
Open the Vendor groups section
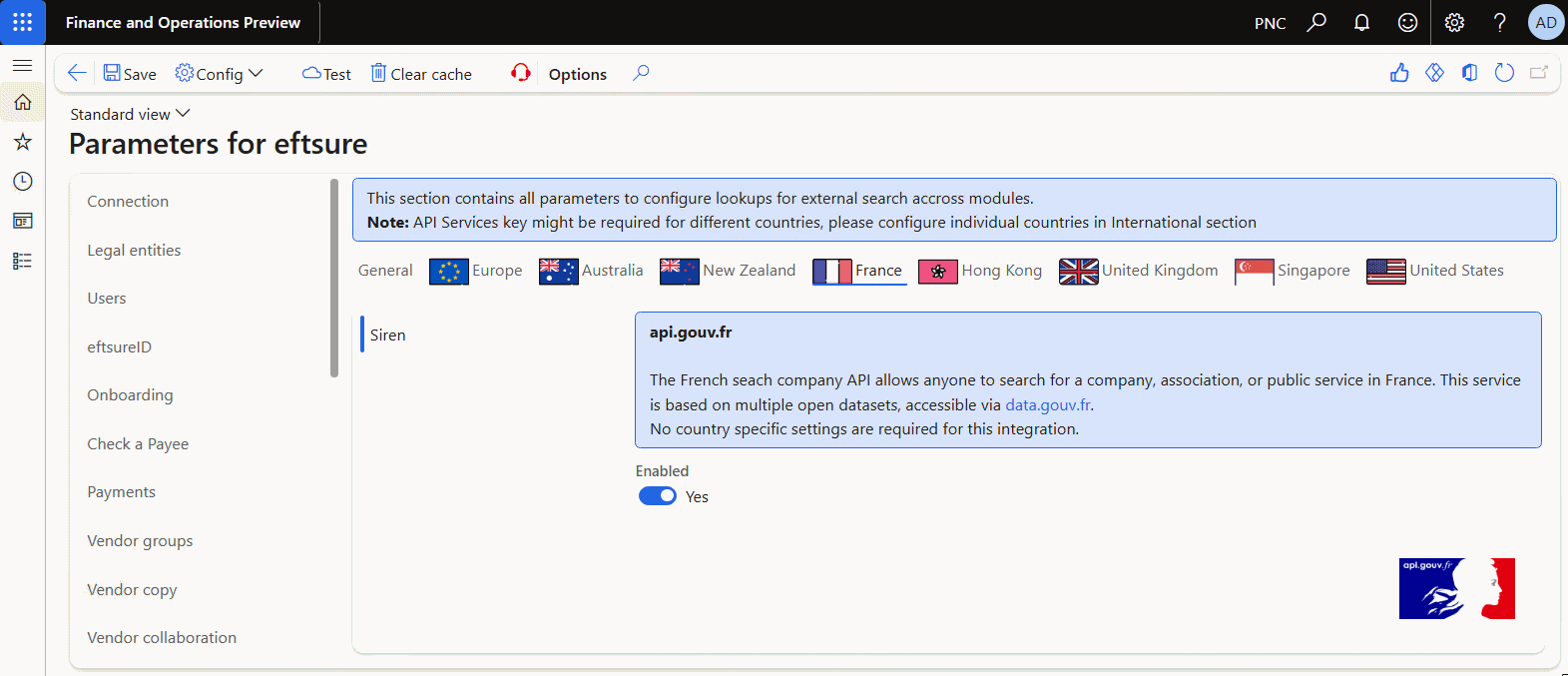[x=140, y=540]
